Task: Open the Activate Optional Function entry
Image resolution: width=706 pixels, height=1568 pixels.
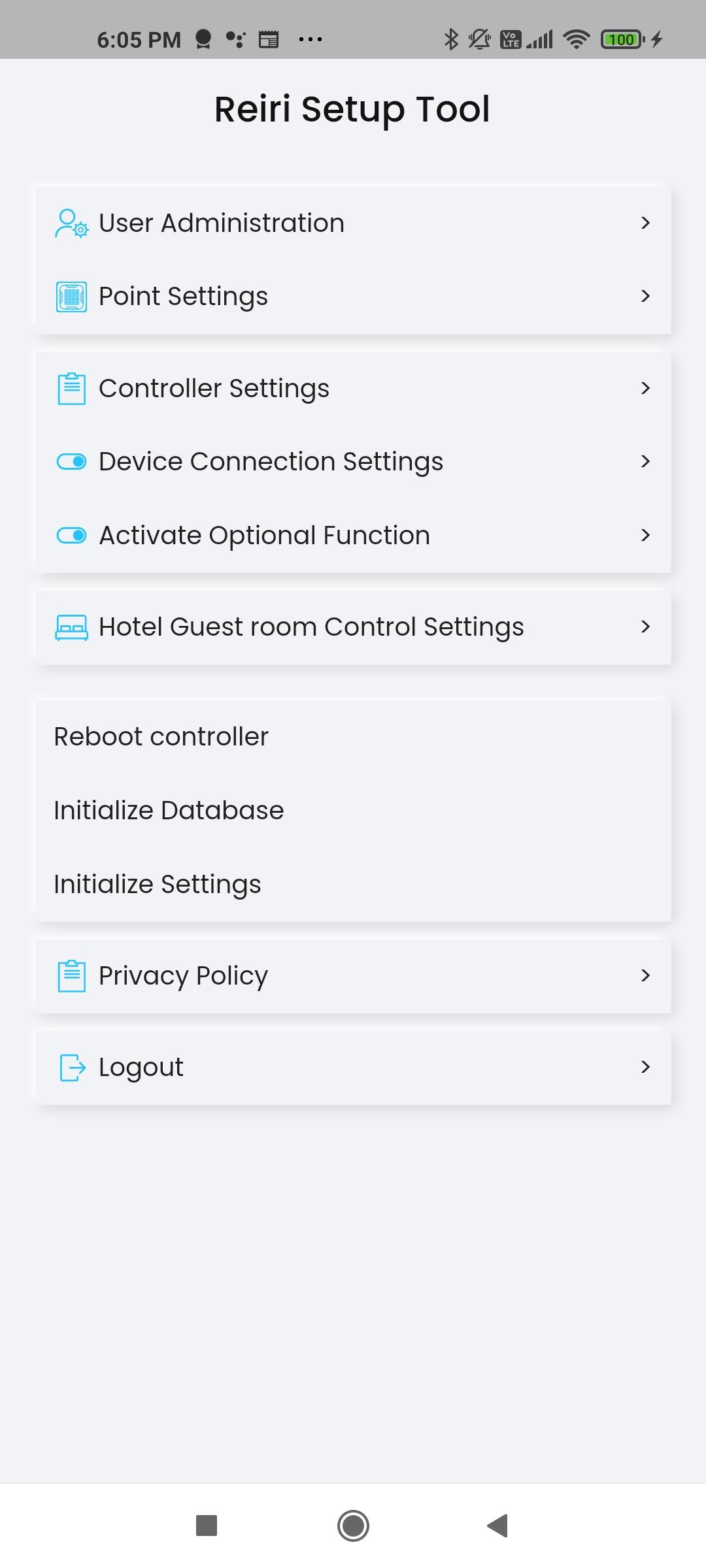Action: pos(353,536)
